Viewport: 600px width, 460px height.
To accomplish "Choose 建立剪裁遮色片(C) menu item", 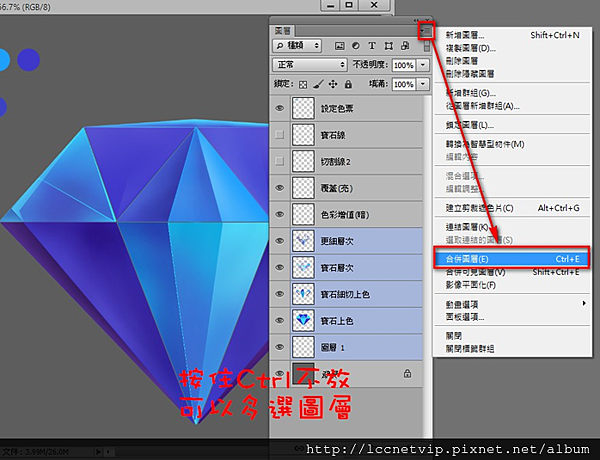I will tap(513, 208).
